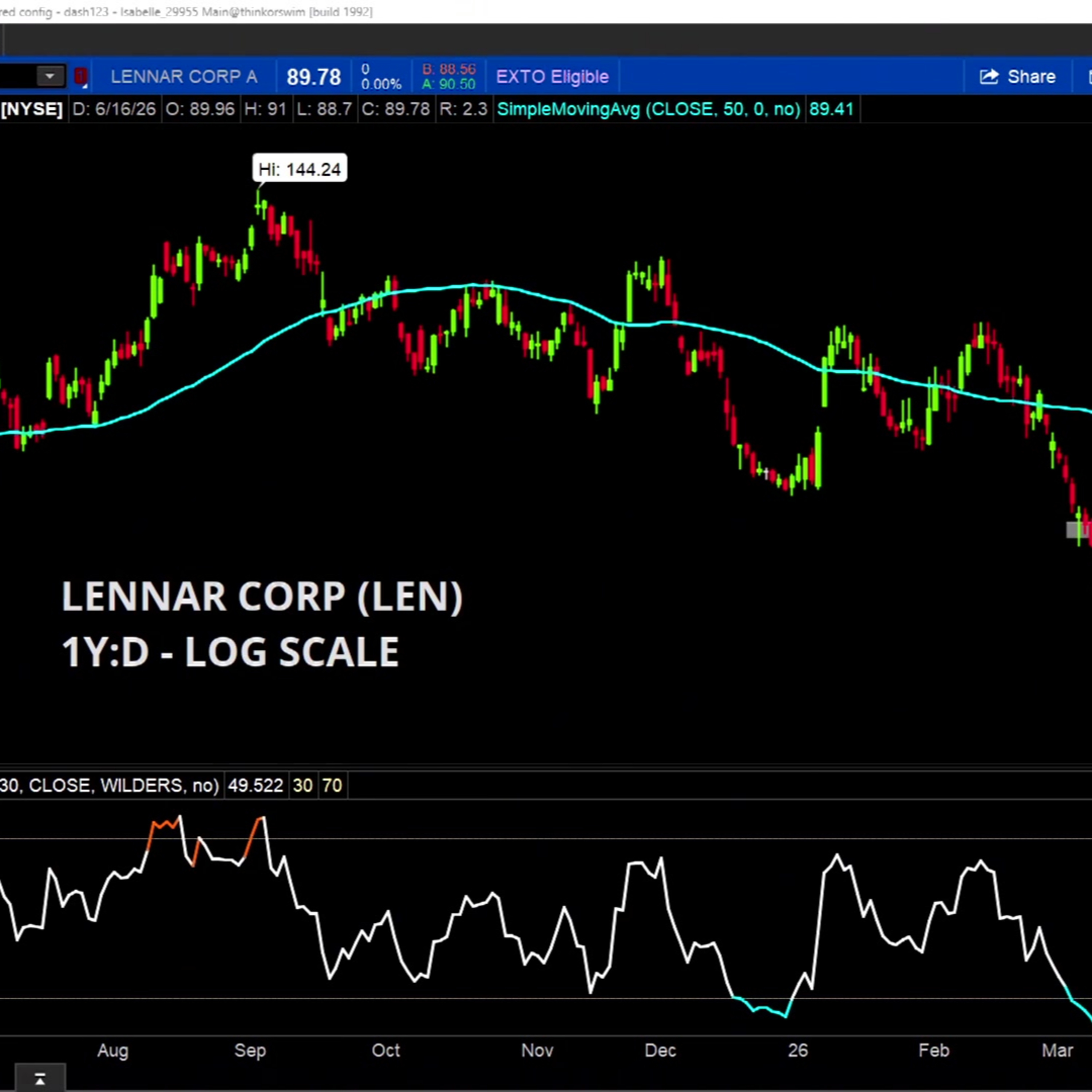Click the Sep label on time axis

(250, 1050)
